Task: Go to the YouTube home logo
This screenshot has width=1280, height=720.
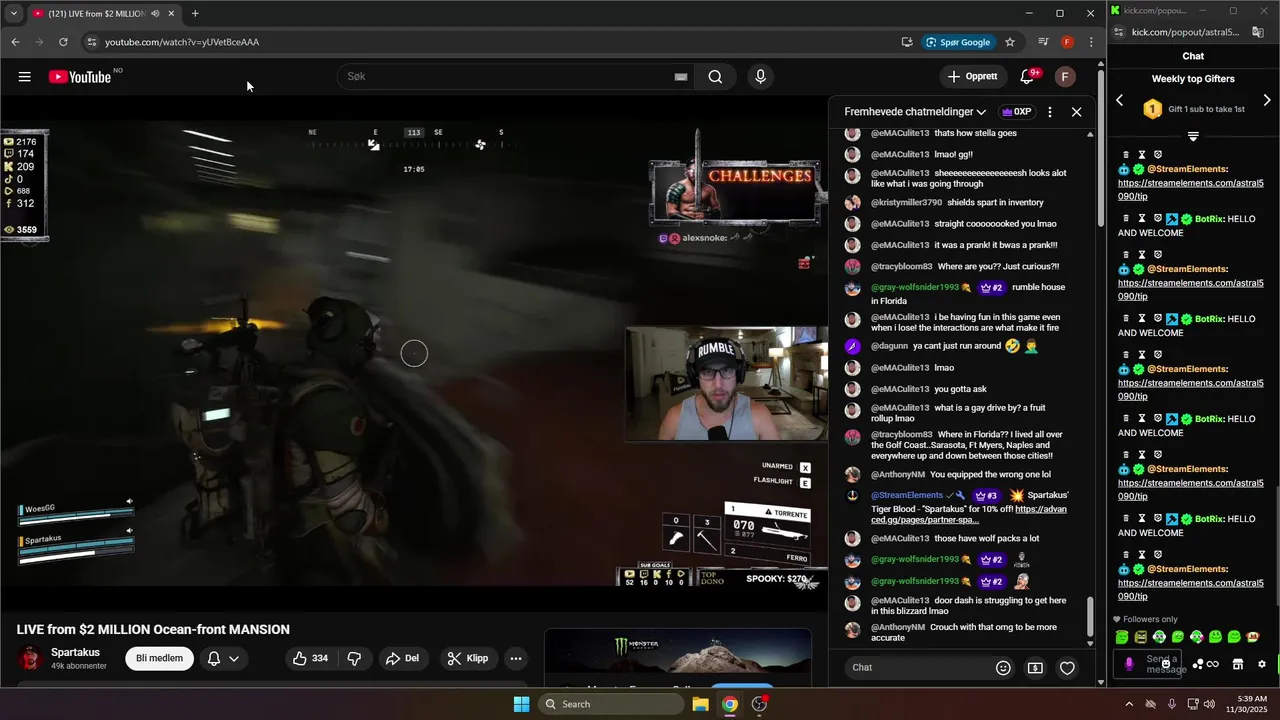Action: tap(80, 77)
